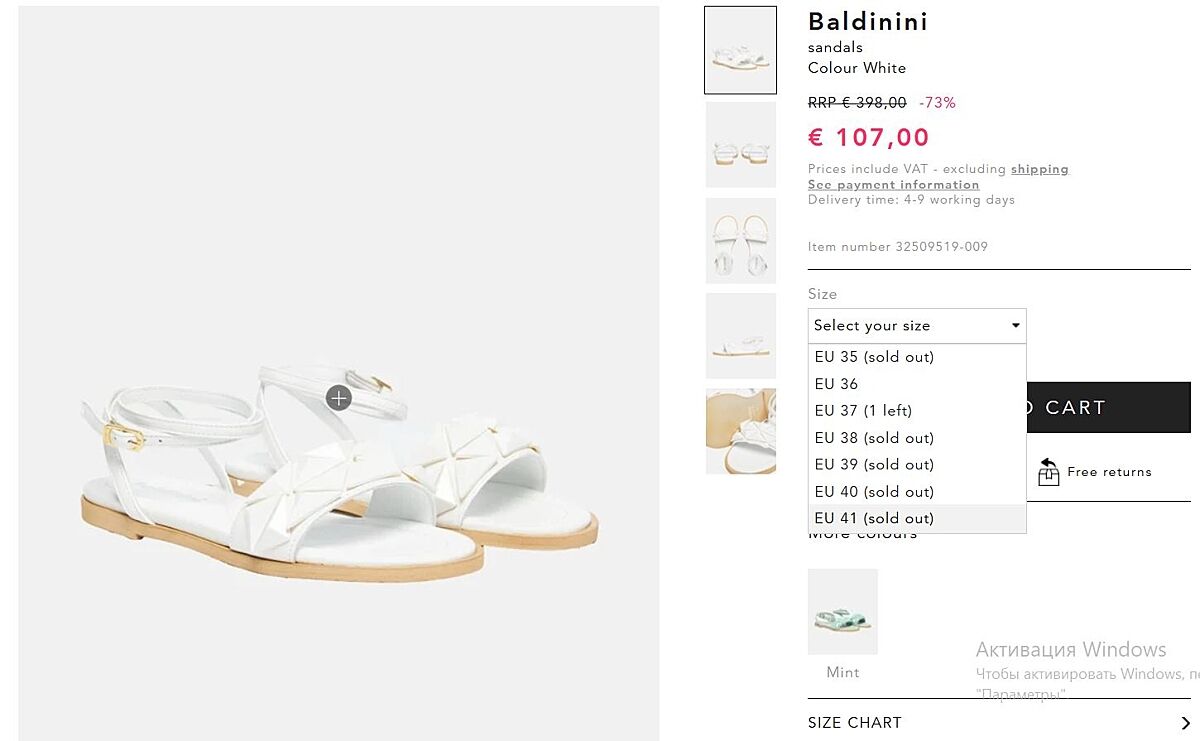Image resolution: width=1200 pixels, height=741 pixels.
Task: Open the 'Select your size' dropdown
Action: 916,326
